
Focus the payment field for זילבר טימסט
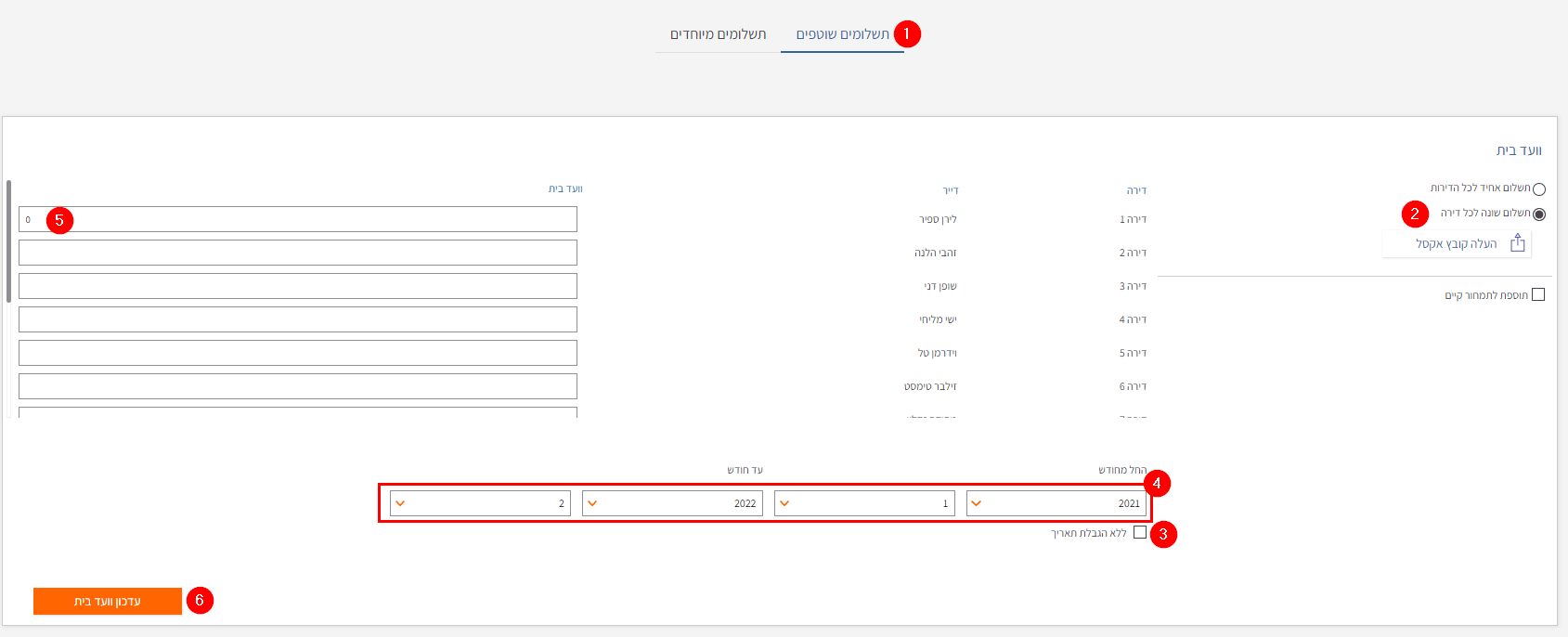297,386
